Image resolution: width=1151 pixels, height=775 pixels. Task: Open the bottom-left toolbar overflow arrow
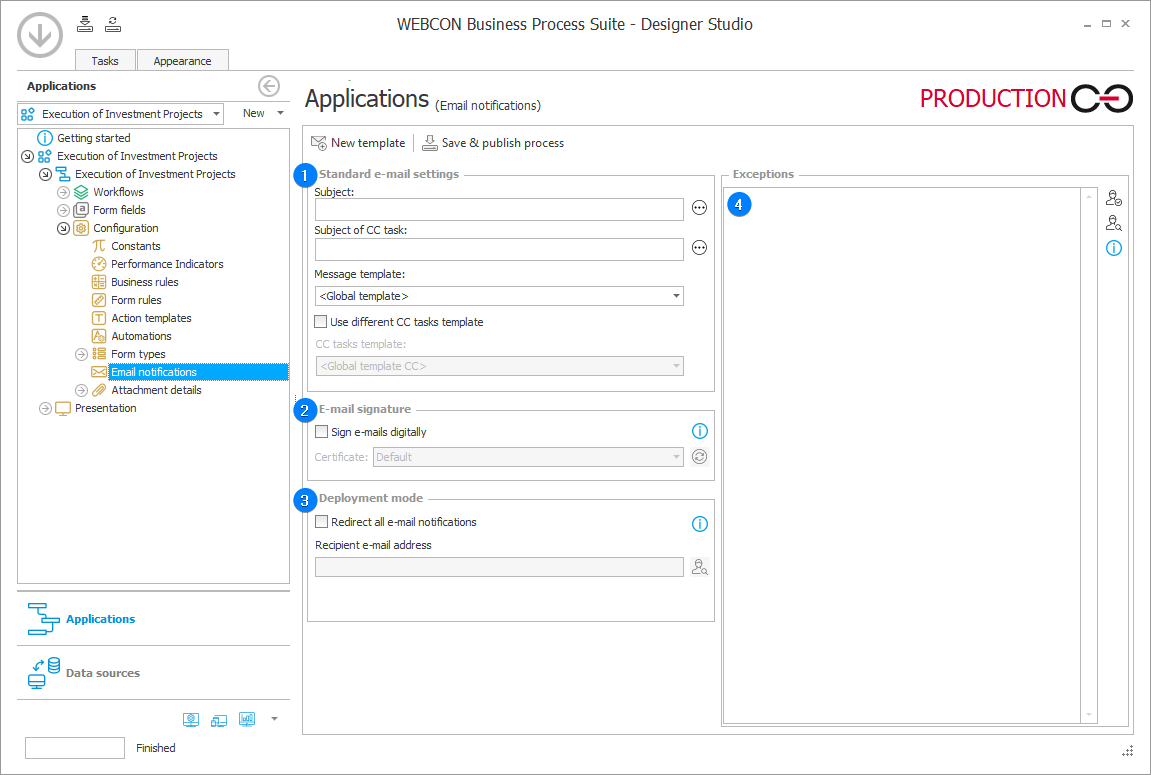pyautogui.click(x=275, y=719)
